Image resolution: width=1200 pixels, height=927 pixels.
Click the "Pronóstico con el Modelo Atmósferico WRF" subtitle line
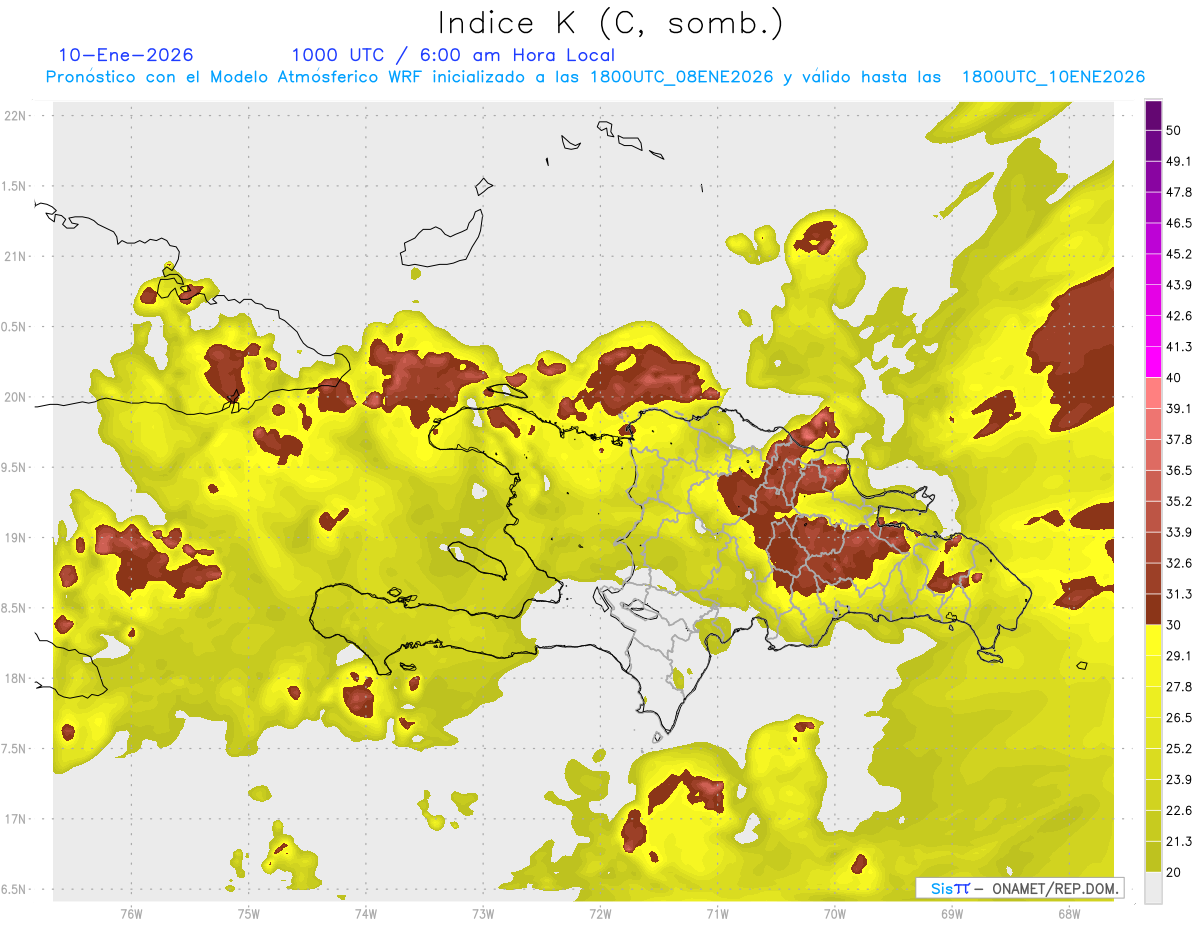[595, 77]
